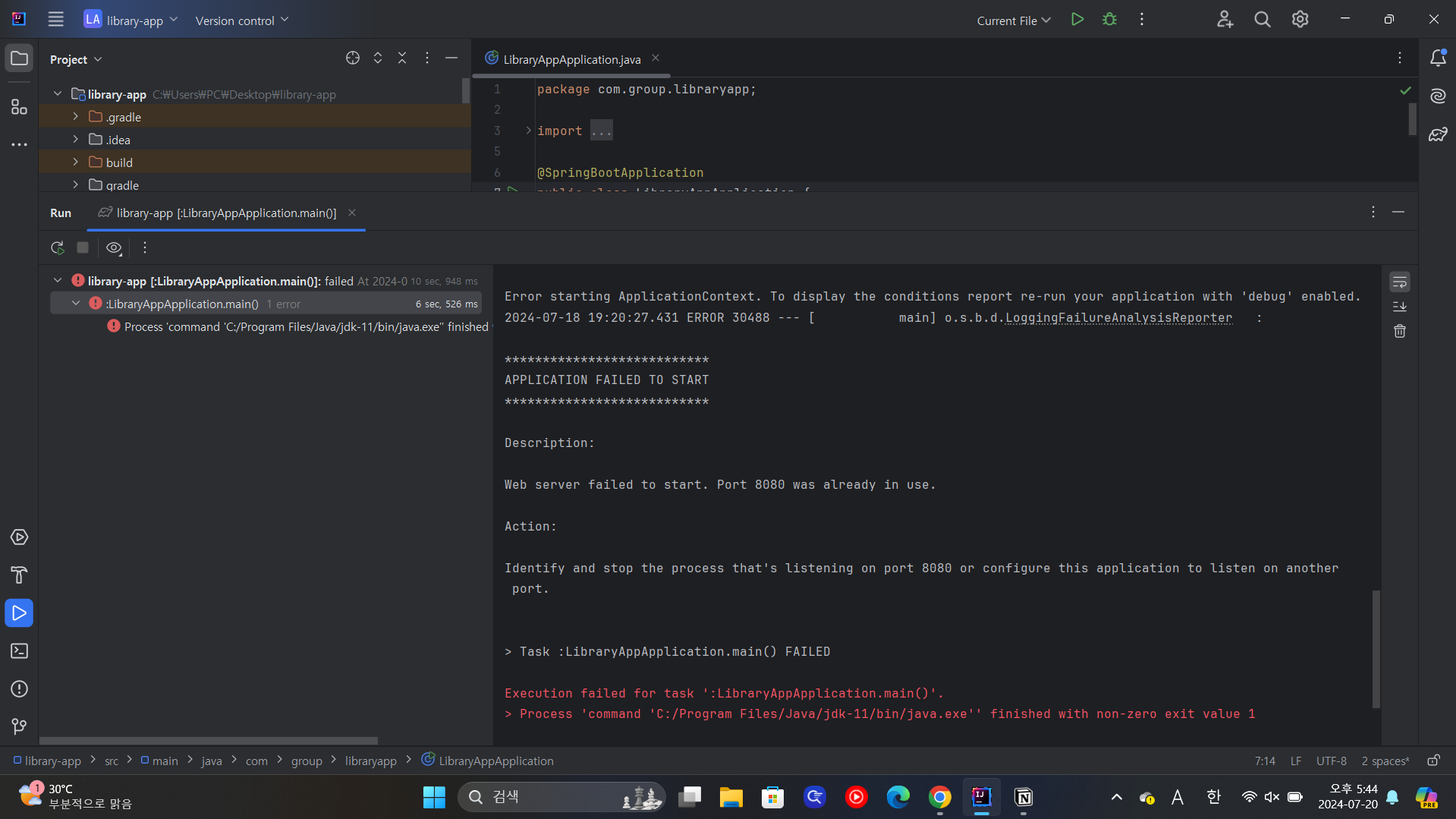Open more run actions menu in title bar
Viewport: 1456px width, 819px height.
[x=1142, y=20]
